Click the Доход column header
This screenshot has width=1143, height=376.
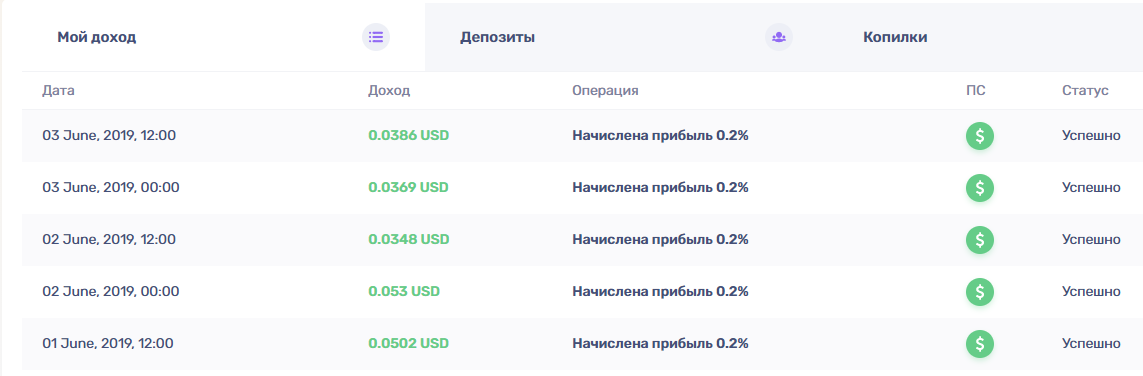(389, 91)
